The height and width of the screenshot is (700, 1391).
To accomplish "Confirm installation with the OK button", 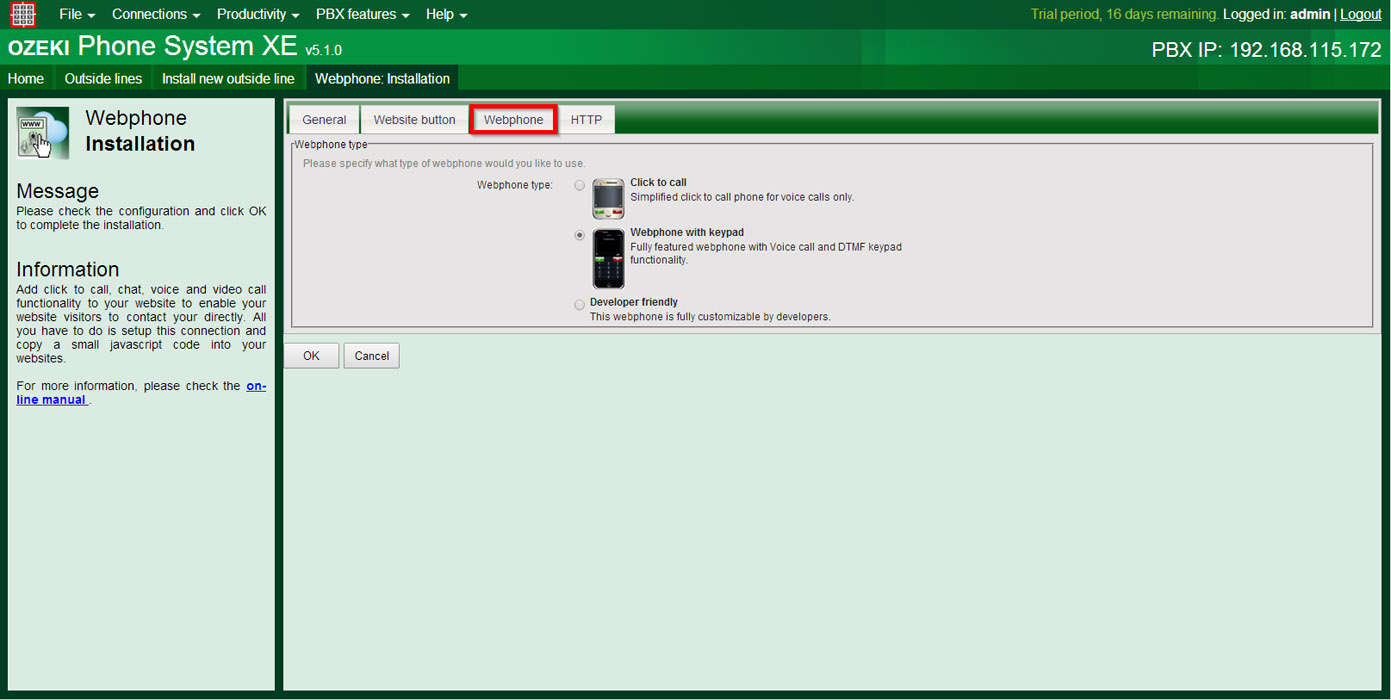I will pos(311,356).
